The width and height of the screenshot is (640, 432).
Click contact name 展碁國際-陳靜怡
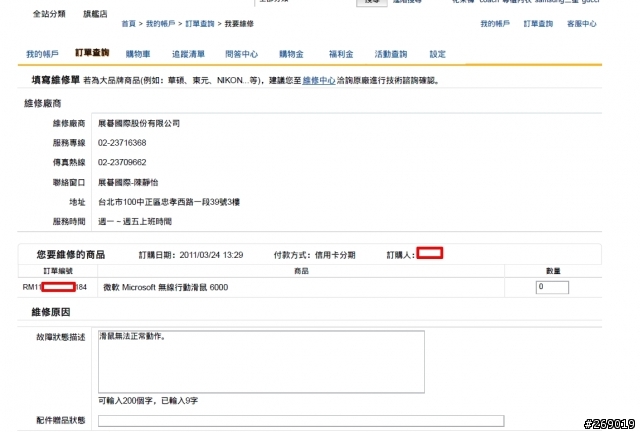click(x=128, y=183)
